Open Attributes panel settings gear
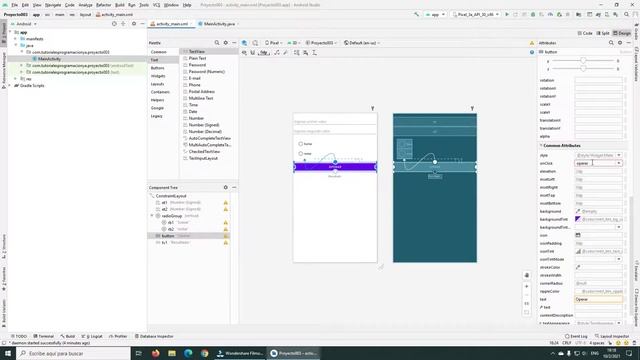Image resolution: width=640 pixels, height=360 pixels. point(620,42)
